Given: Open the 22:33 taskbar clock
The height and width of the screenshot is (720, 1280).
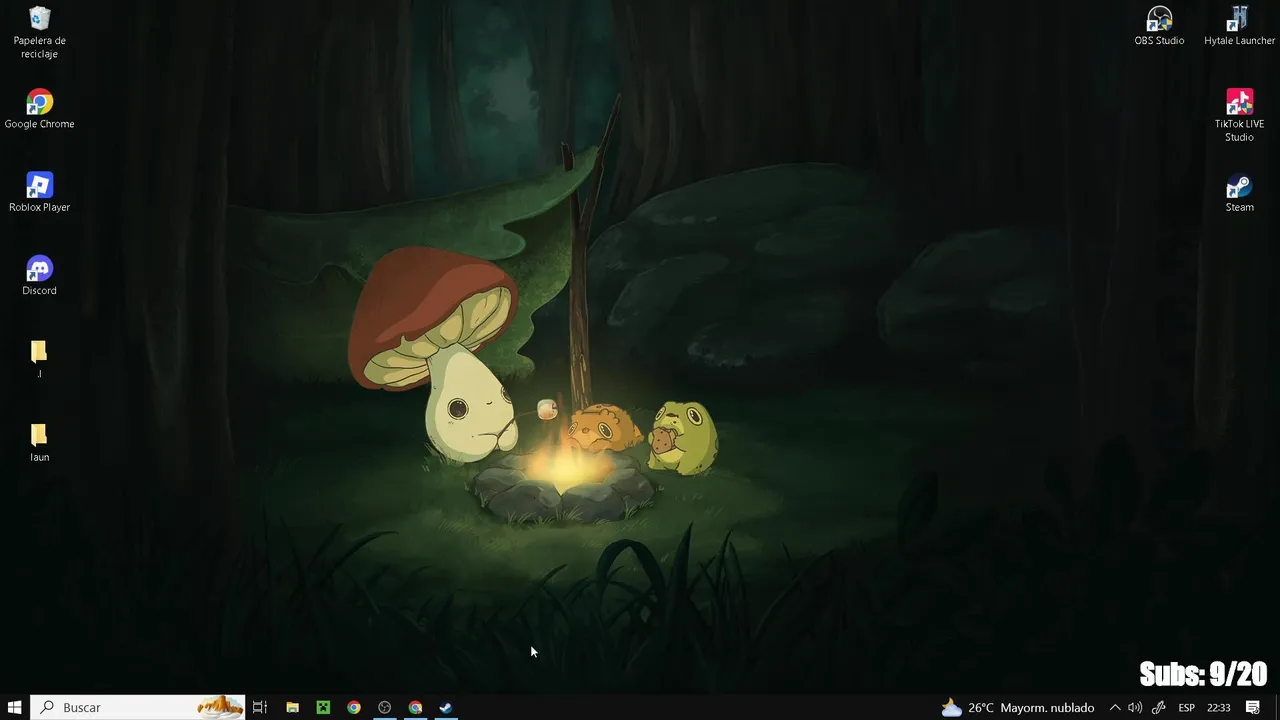Looking at the screenshot, I should click(1218, 707).
